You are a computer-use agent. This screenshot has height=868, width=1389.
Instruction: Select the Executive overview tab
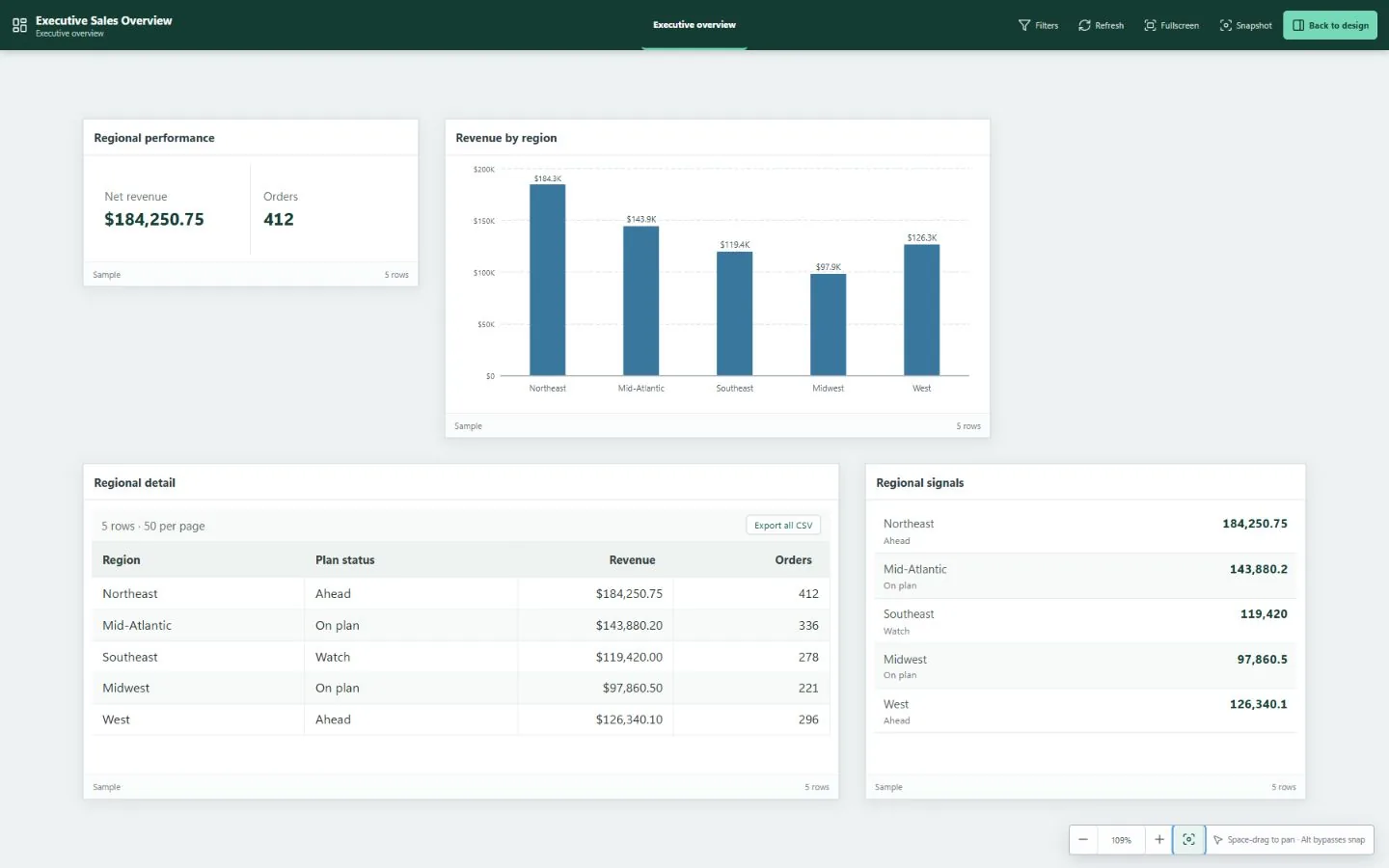[x=694, y=25]
